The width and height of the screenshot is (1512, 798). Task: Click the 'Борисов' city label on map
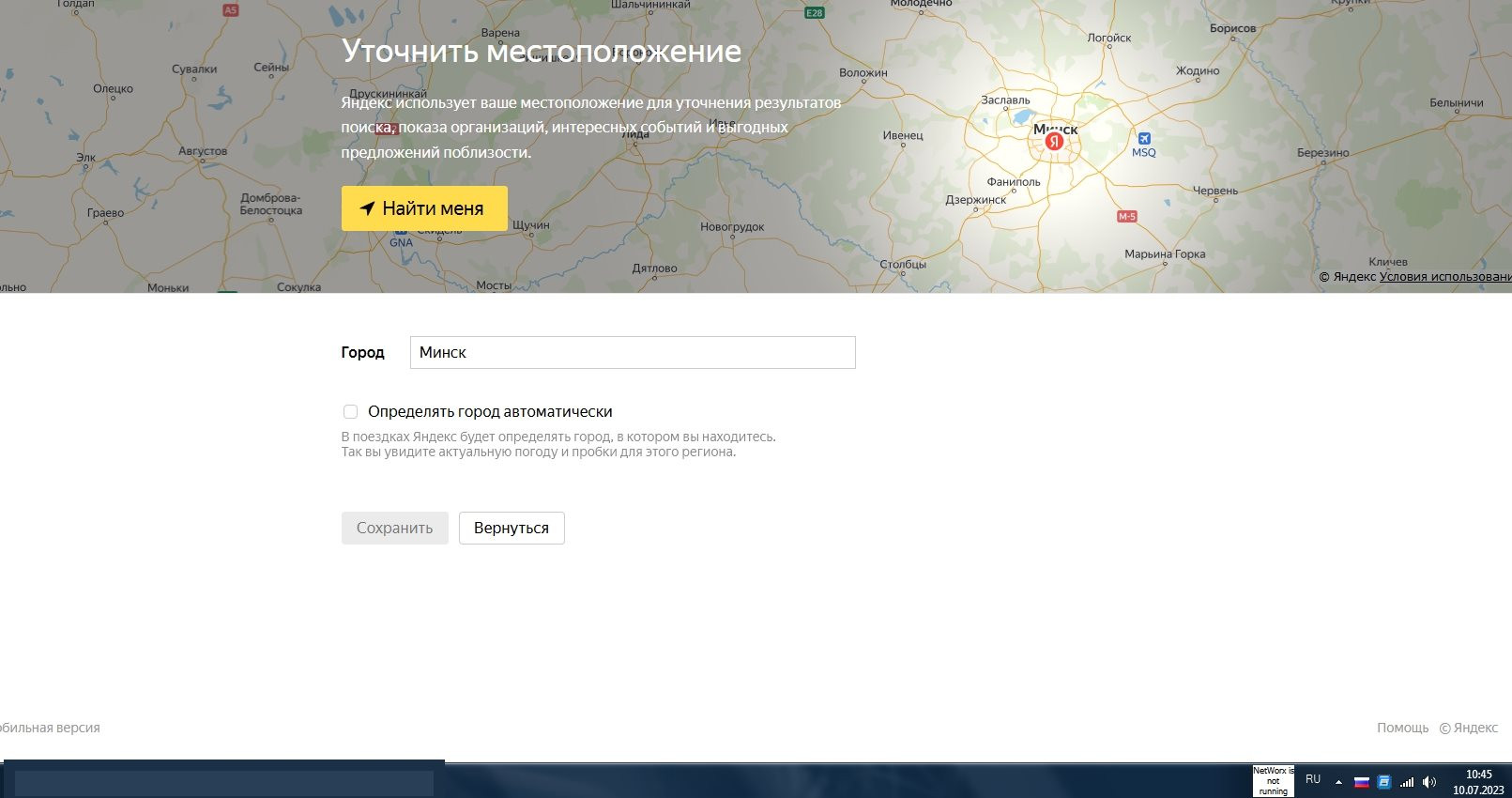1232,28
